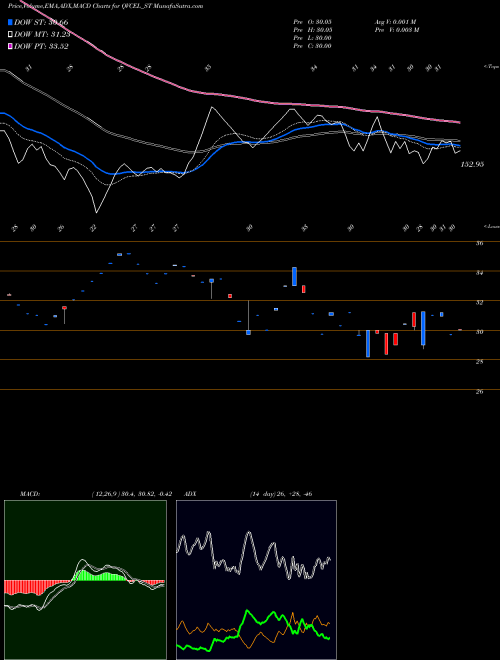Click the 32 price axis label
The image size is (500, 660).
[479, 302]
